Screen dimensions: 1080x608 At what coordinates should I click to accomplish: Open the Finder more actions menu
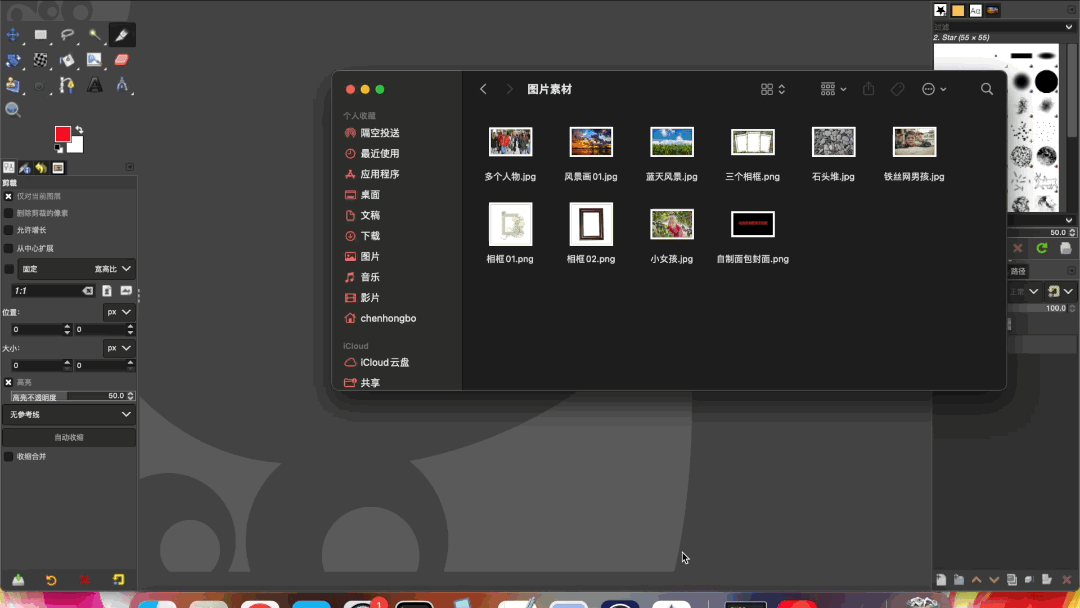tap(934, 89)
